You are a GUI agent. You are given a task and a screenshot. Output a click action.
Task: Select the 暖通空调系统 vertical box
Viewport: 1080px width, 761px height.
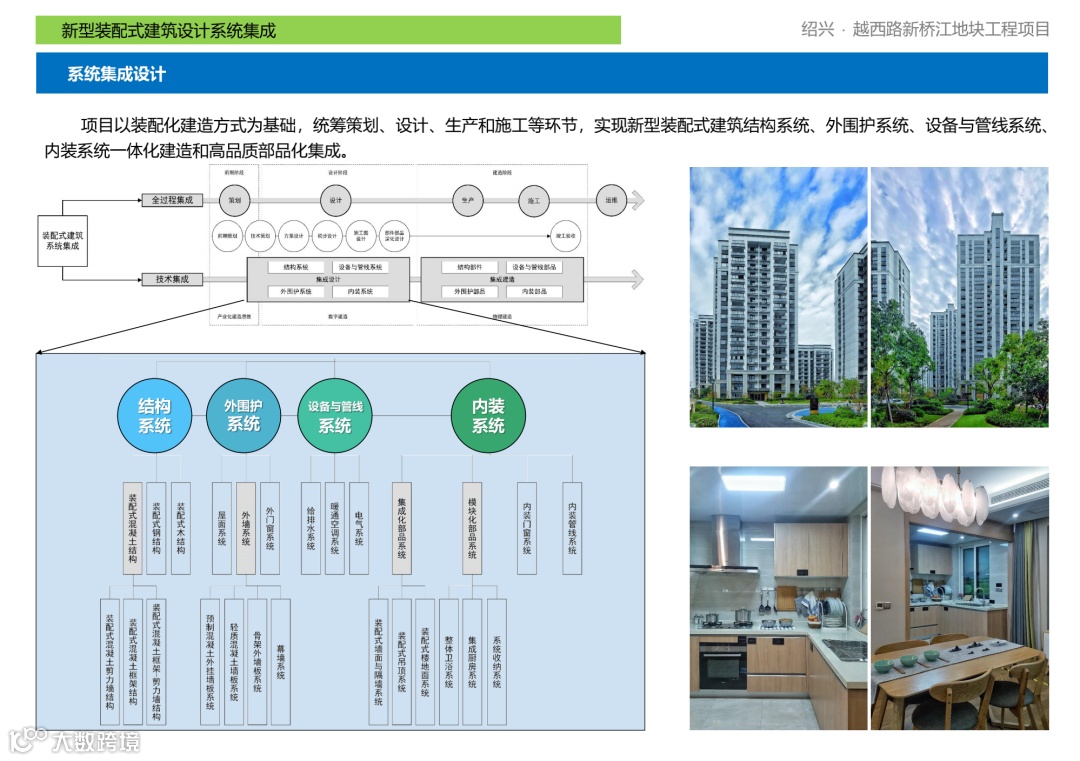pos(335,528)
